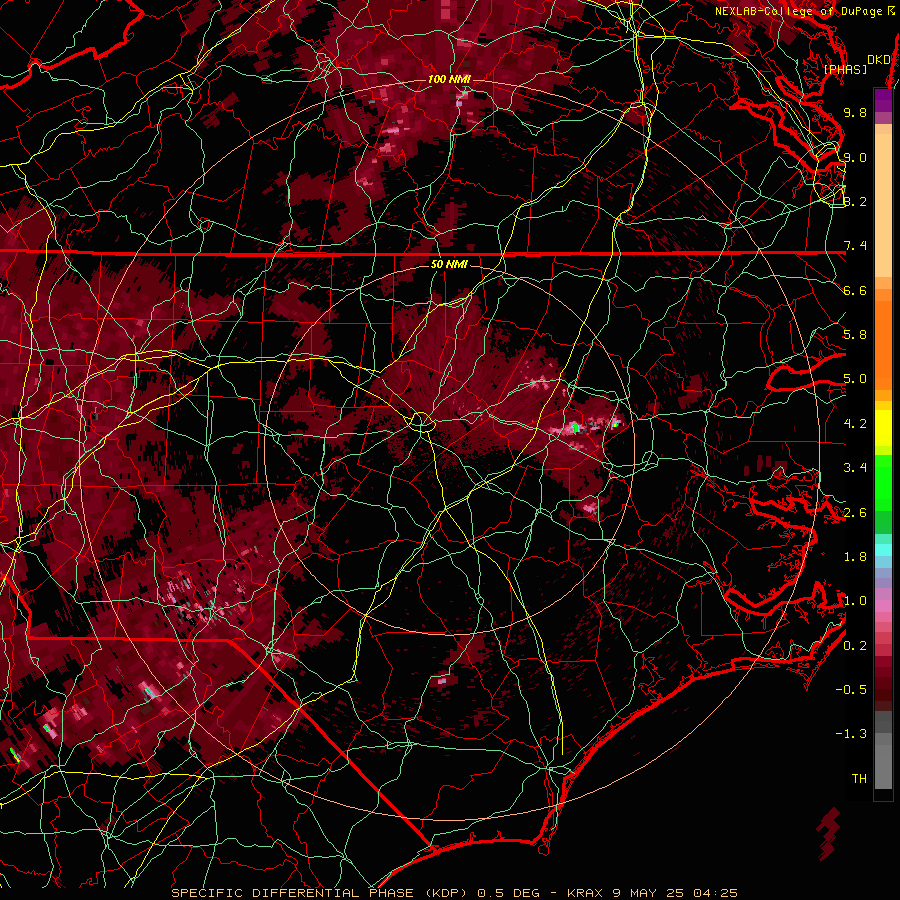Click the -0.5 scale value
The width and height of the screenshot is (900, 900).
(x=851, y=690)
